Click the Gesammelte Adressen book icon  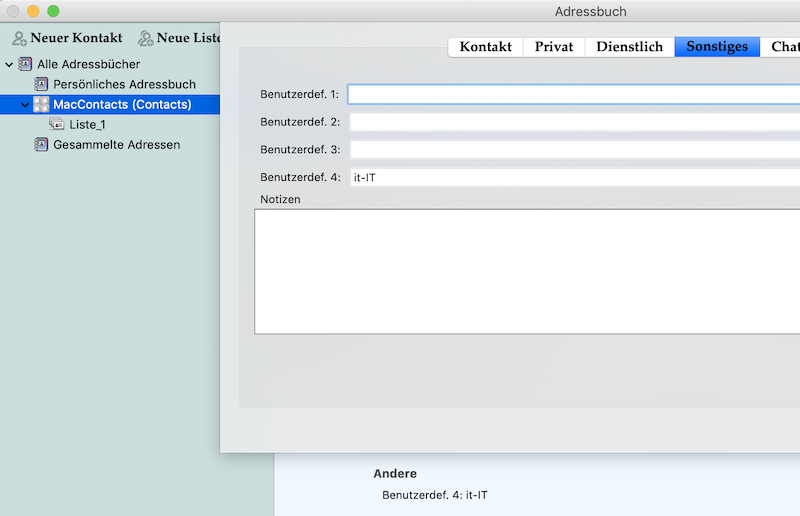[41, 144]
